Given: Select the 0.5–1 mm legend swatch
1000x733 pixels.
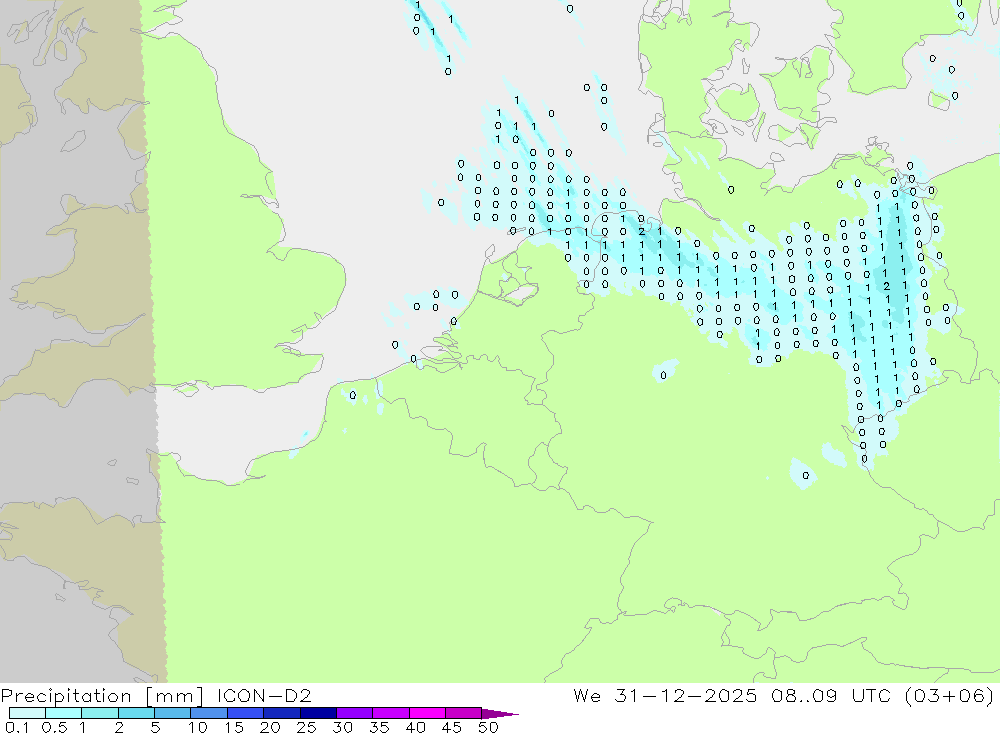Looking at the screenshot, I should pyautogui.click(x=63, y=713).
